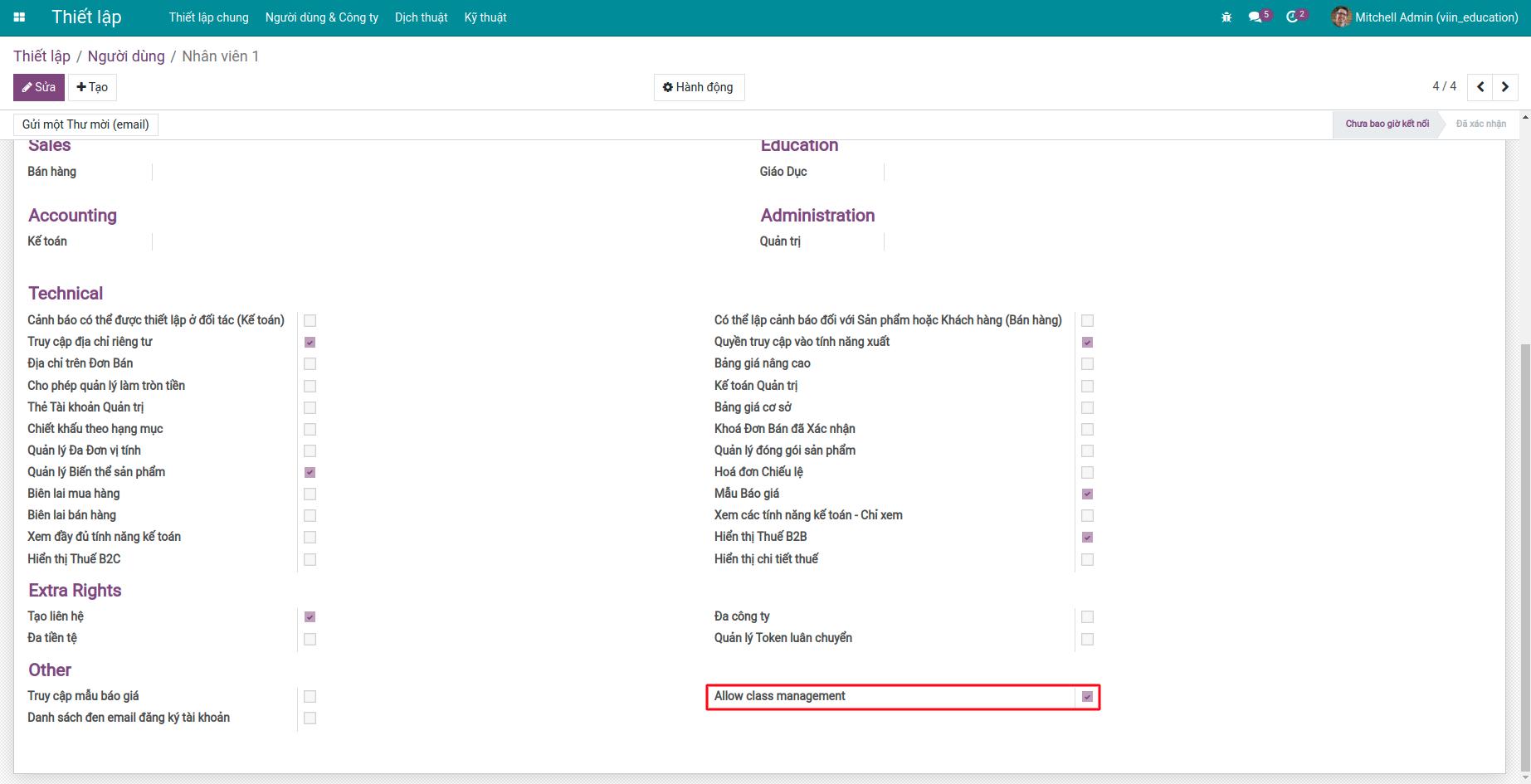Click Mitchell Admin avatar picture
Screen dimensions: 1531x784
point(1341,17)
